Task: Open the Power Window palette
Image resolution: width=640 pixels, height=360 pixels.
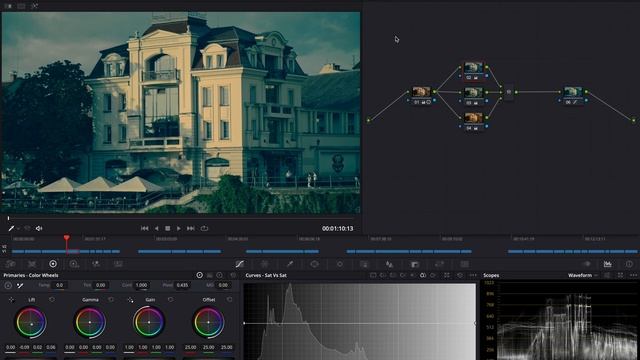Action: (x=314, y=264)
